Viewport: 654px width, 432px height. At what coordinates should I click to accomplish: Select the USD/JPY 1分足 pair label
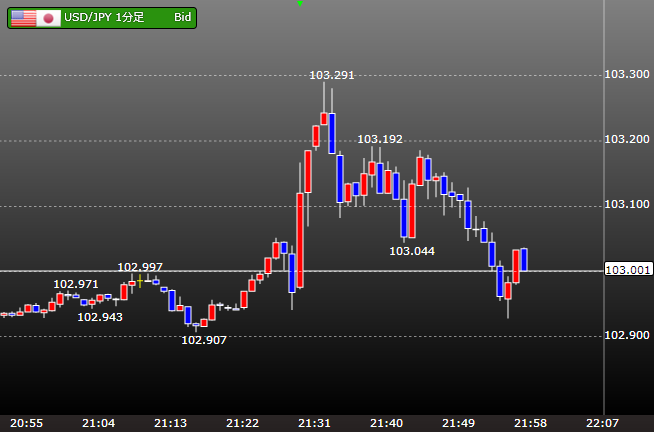105,18
